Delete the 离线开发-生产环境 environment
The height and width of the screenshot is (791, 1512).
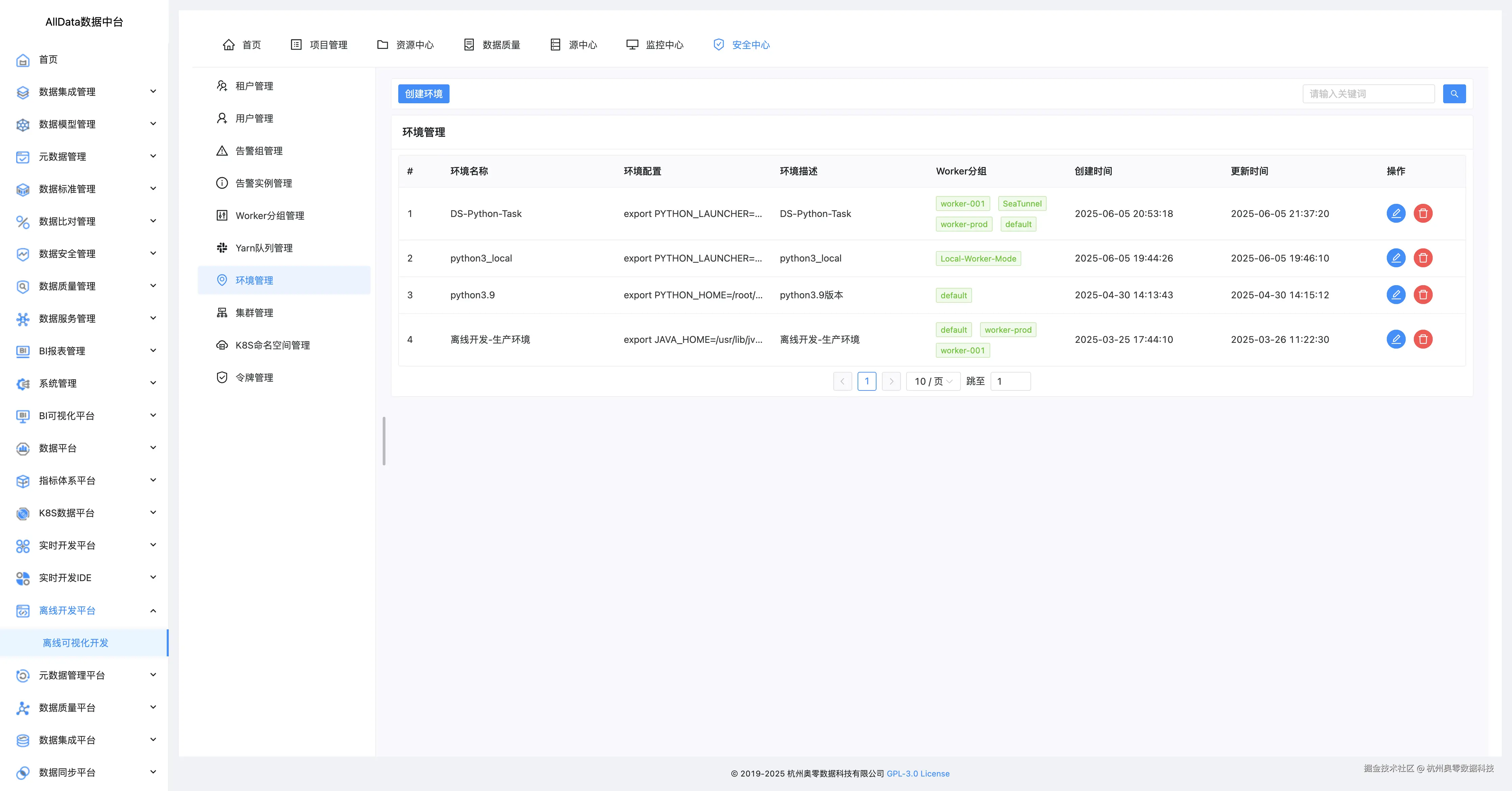point(1423,339)
